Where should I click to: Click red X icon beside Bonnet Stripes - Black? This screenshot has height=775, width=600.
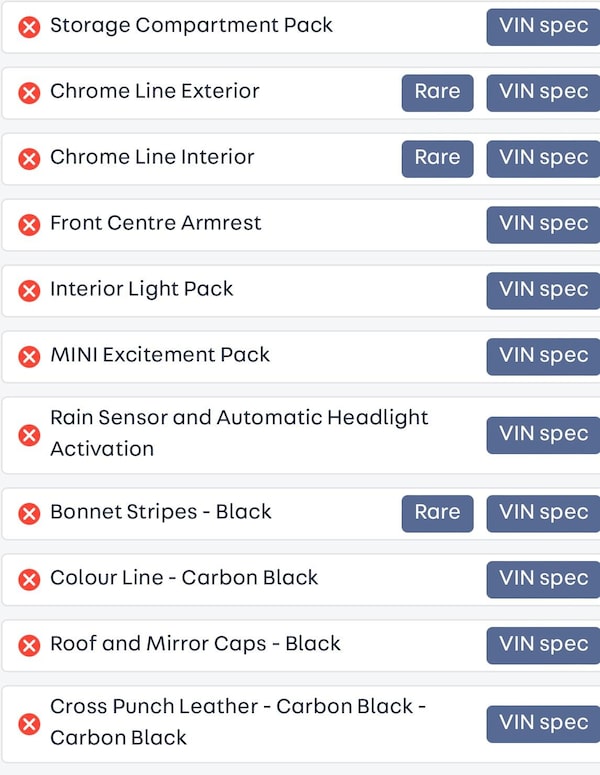click(30, 514)
